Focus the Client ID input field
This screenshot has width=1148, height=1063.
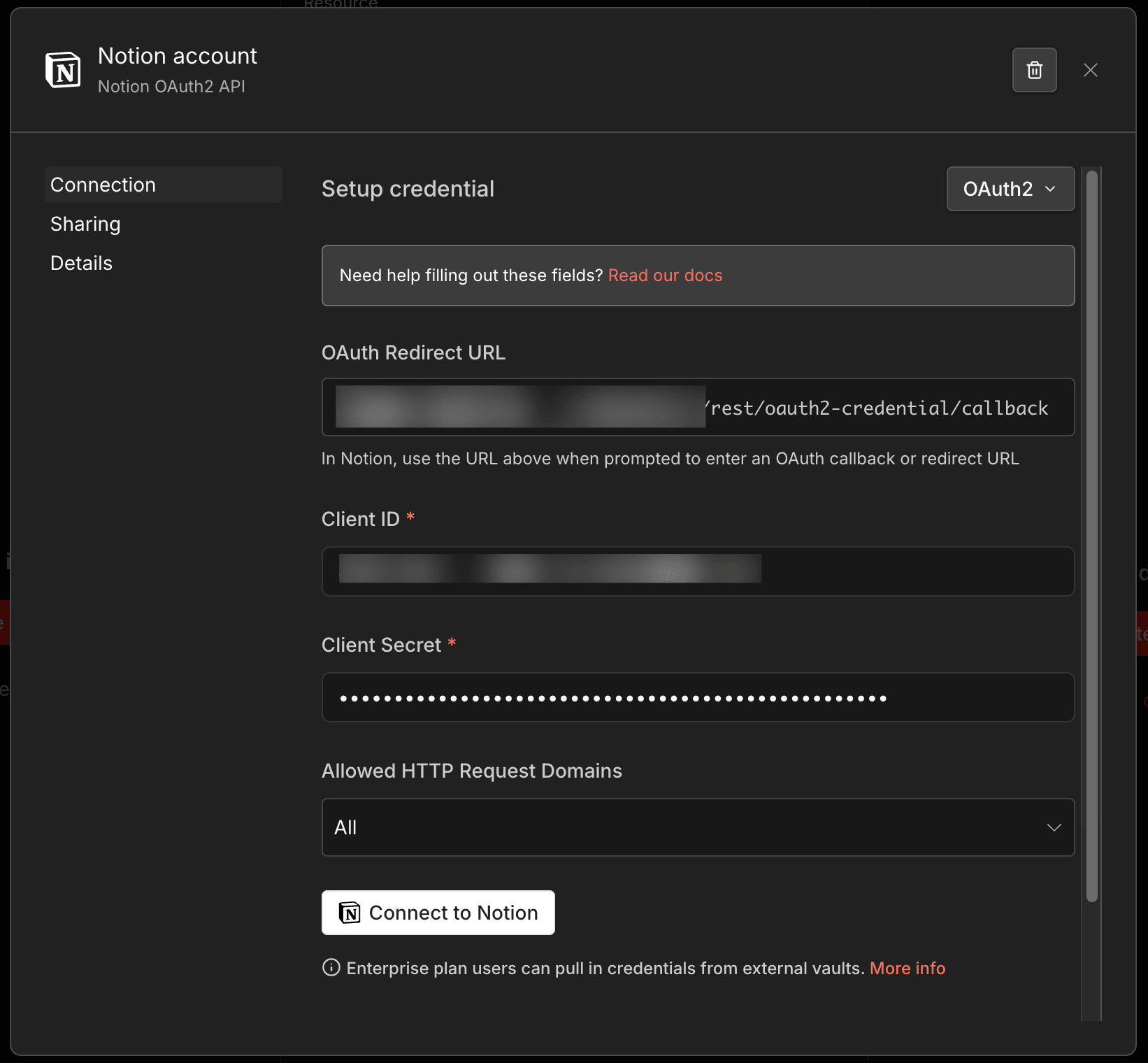point(698,571)
